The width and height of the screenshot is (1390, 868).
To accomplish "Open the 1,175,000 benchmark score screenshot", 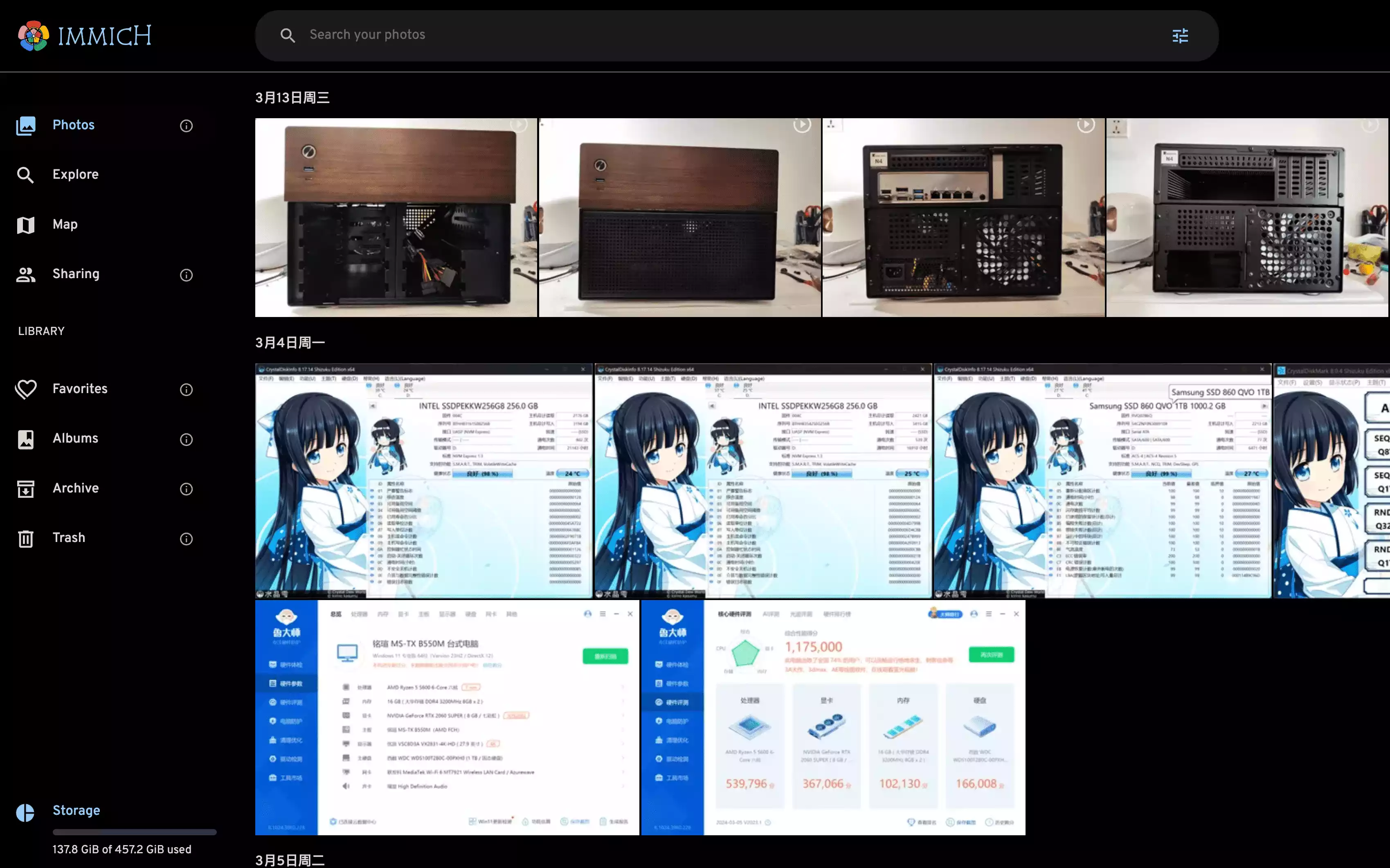I will click(832, 717).
